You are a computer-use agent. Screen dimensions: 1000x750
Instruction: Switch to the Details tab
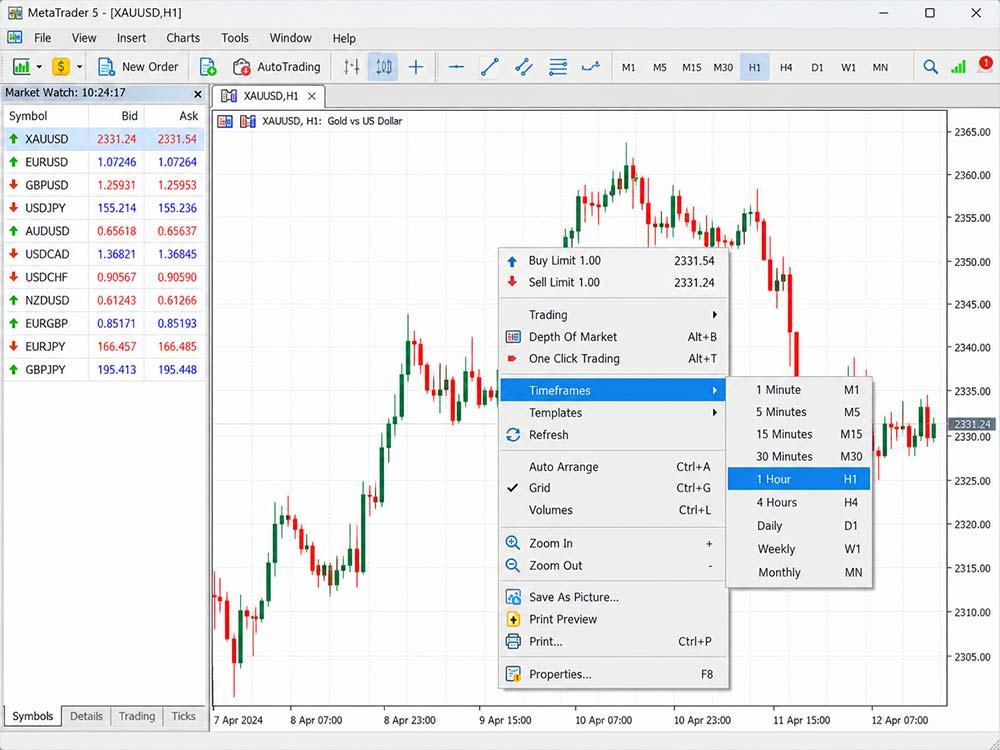coord(86,716)
